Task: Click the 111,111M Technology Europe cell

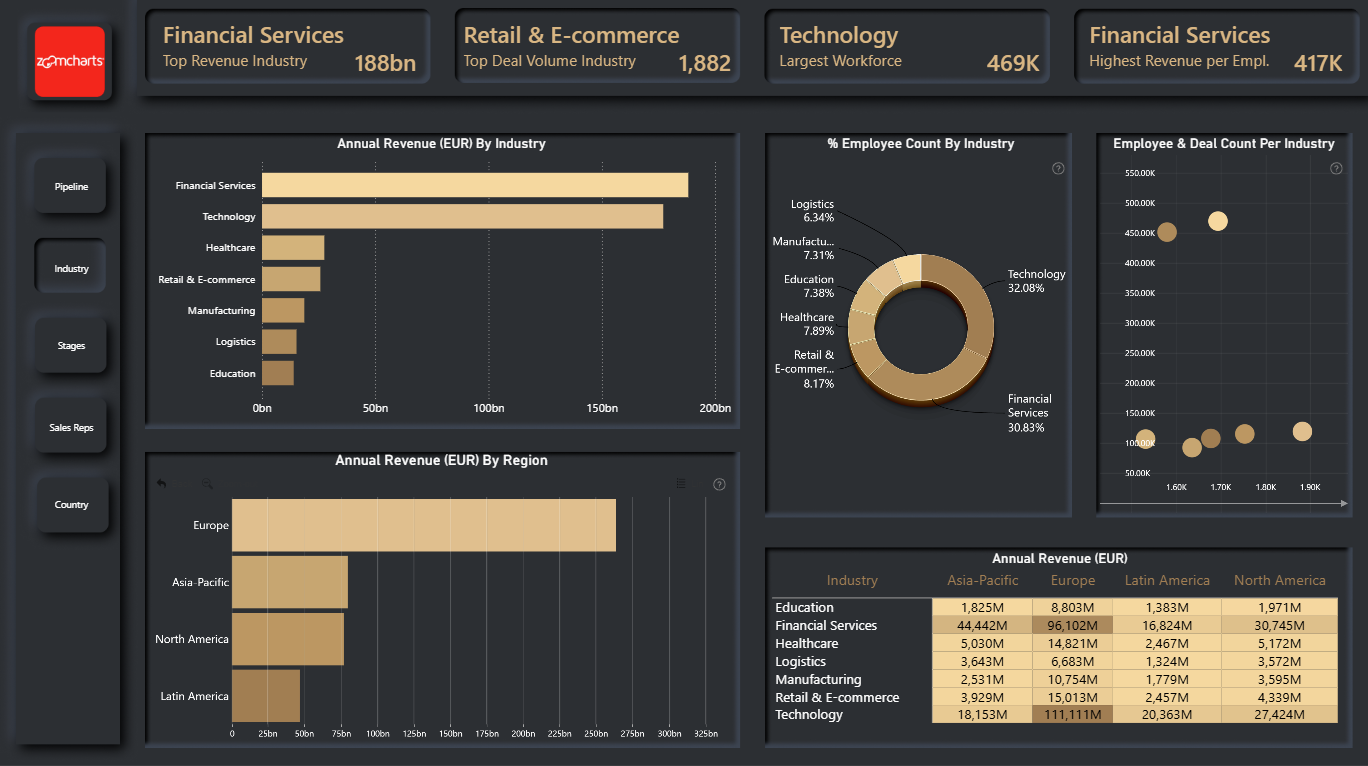Action: coord(1072,715)
